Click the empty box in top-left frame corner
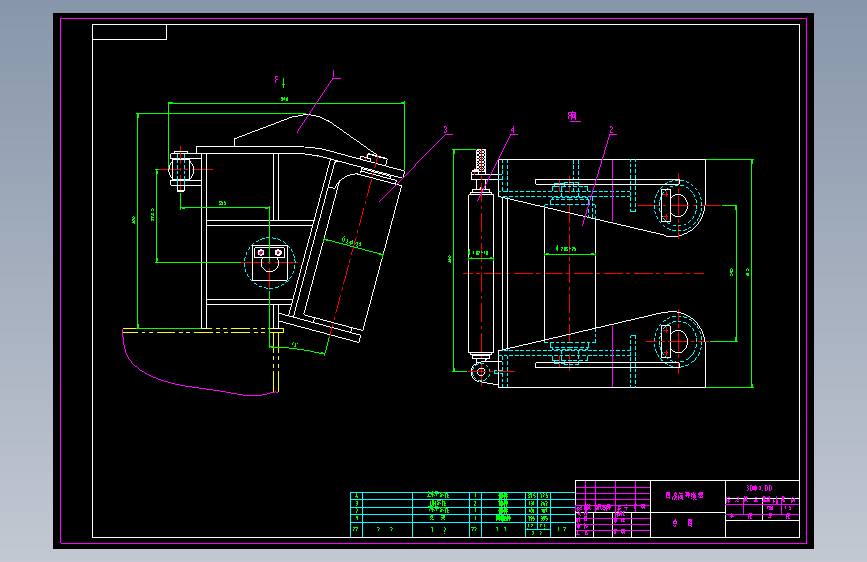Image resolution: width=867 pixels, height=562 pixels. pos(129,32)
